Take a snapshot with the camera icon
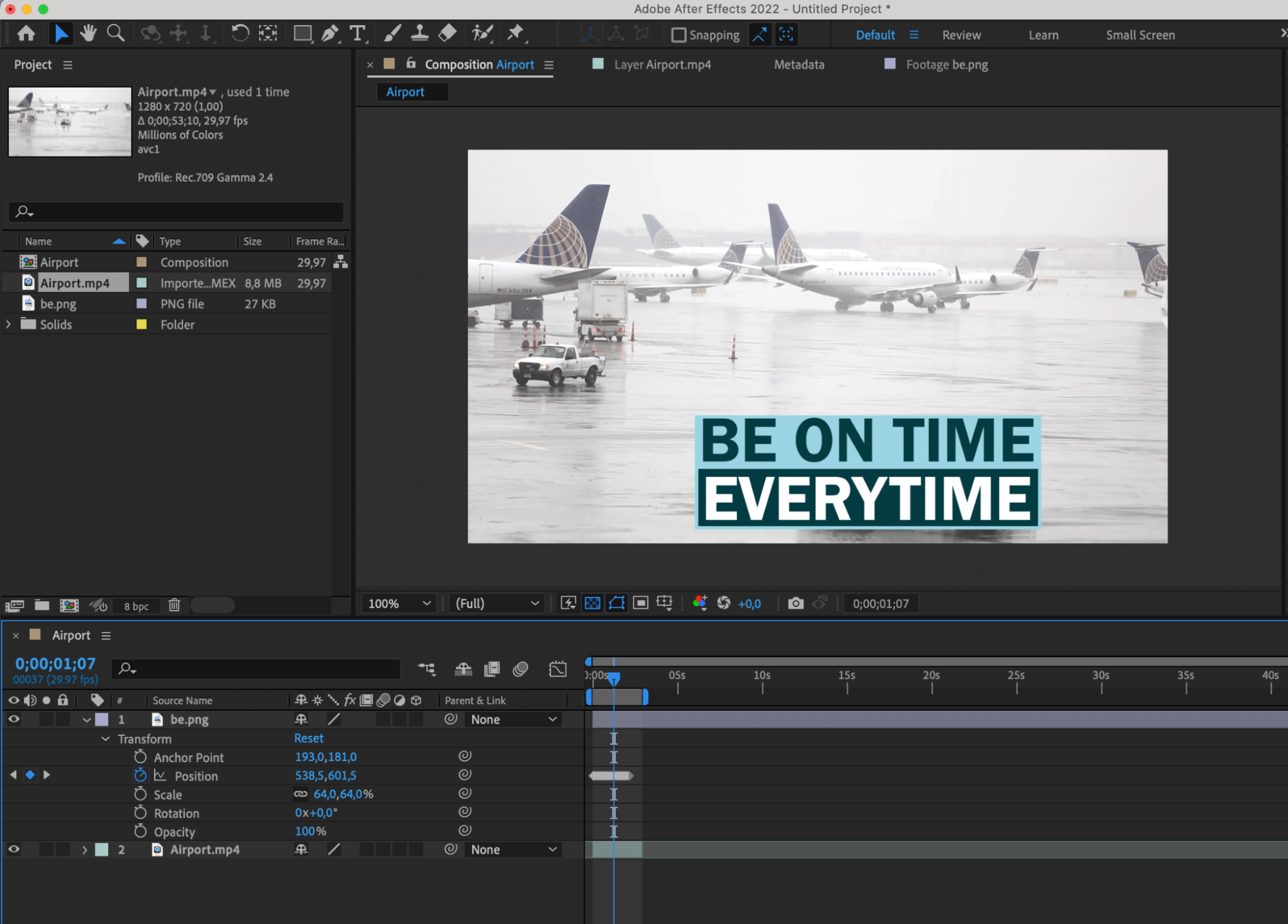The width and height of the screenshot is (1288, 924). (x=796, y=603)
